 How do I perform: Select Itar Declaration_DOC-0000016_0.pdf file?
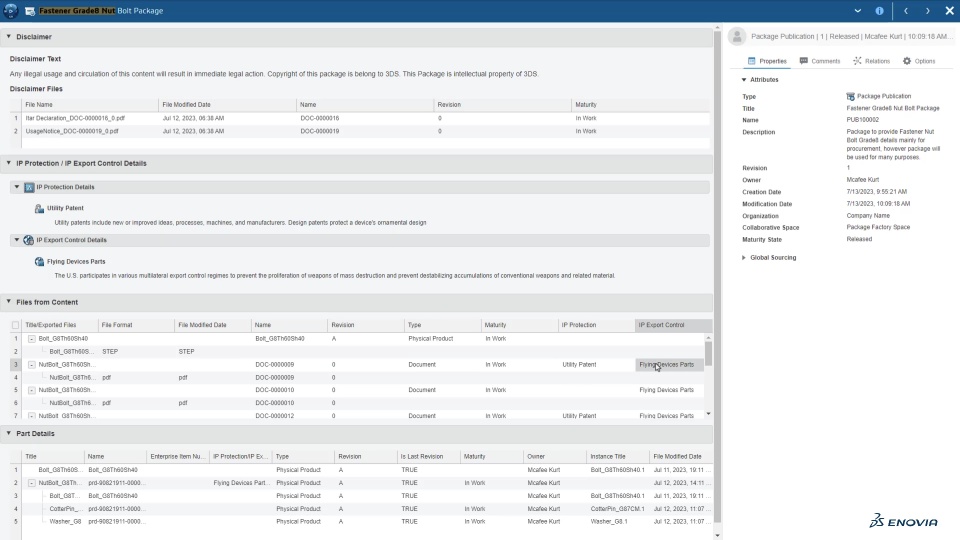pyautogui.click(x=75, y=118)
